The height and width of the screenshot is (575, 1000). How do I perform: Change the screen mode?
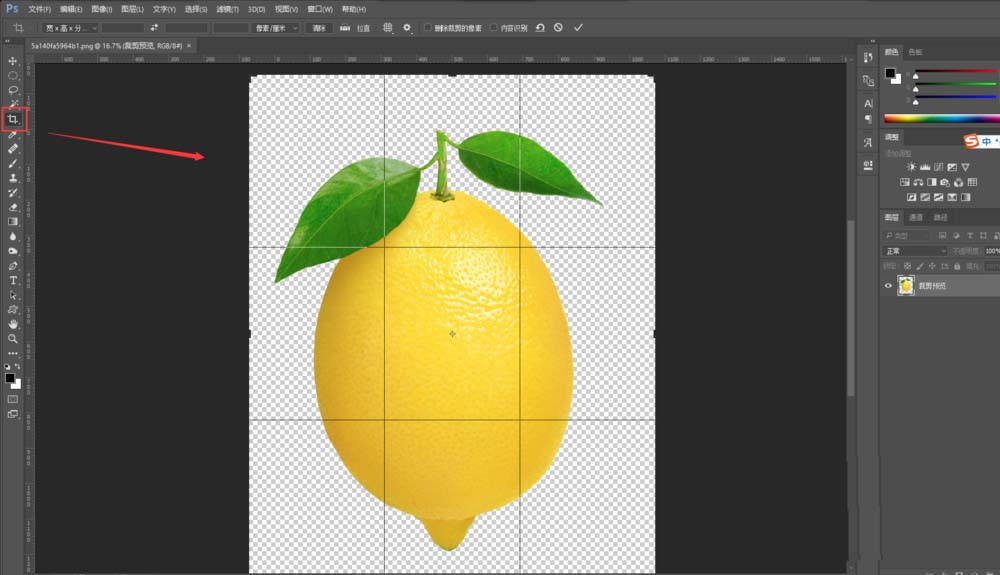click(13, 414)
